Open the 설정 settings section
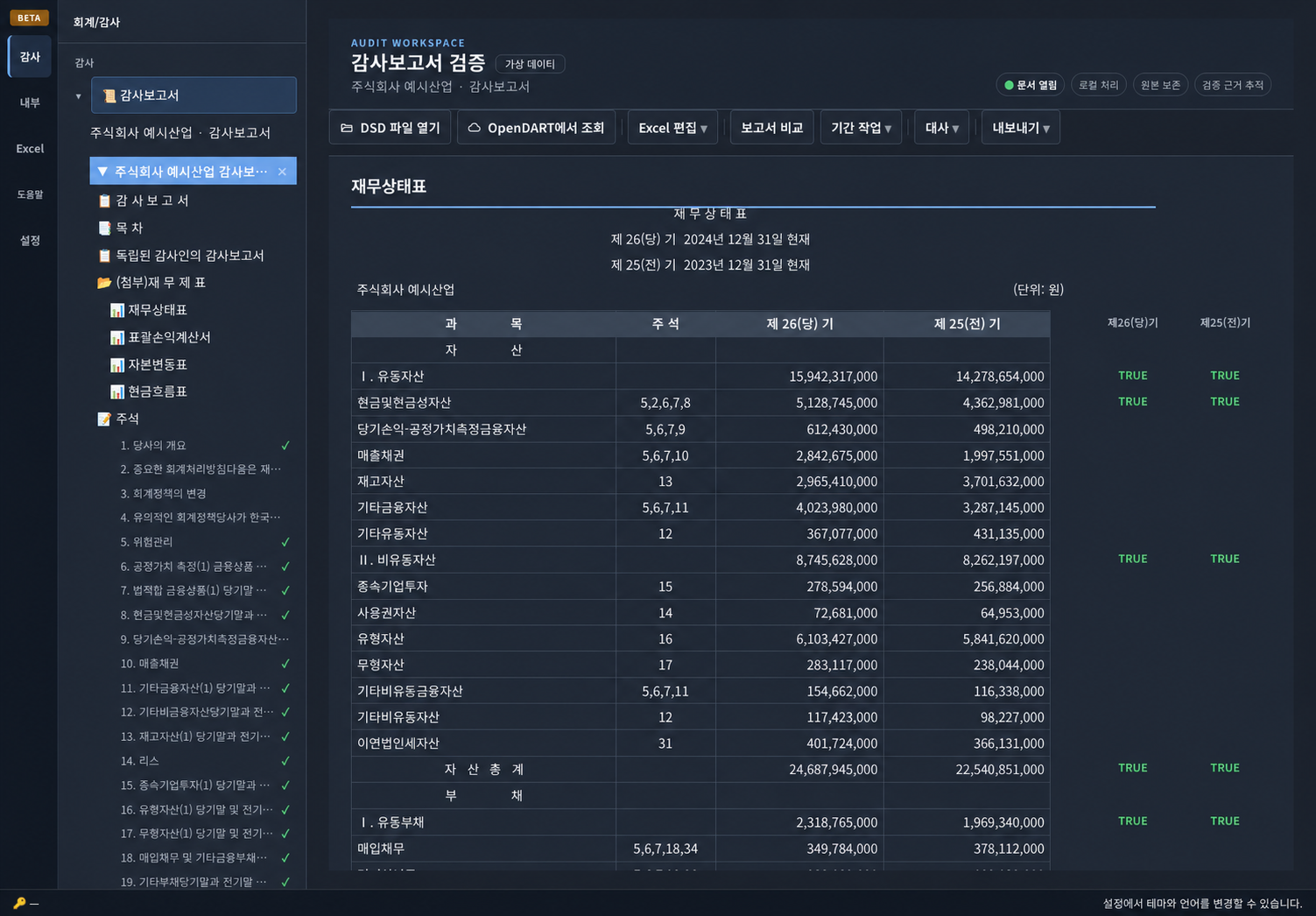The height and width of the screenshot is (916, 1316). pos(30,240)
